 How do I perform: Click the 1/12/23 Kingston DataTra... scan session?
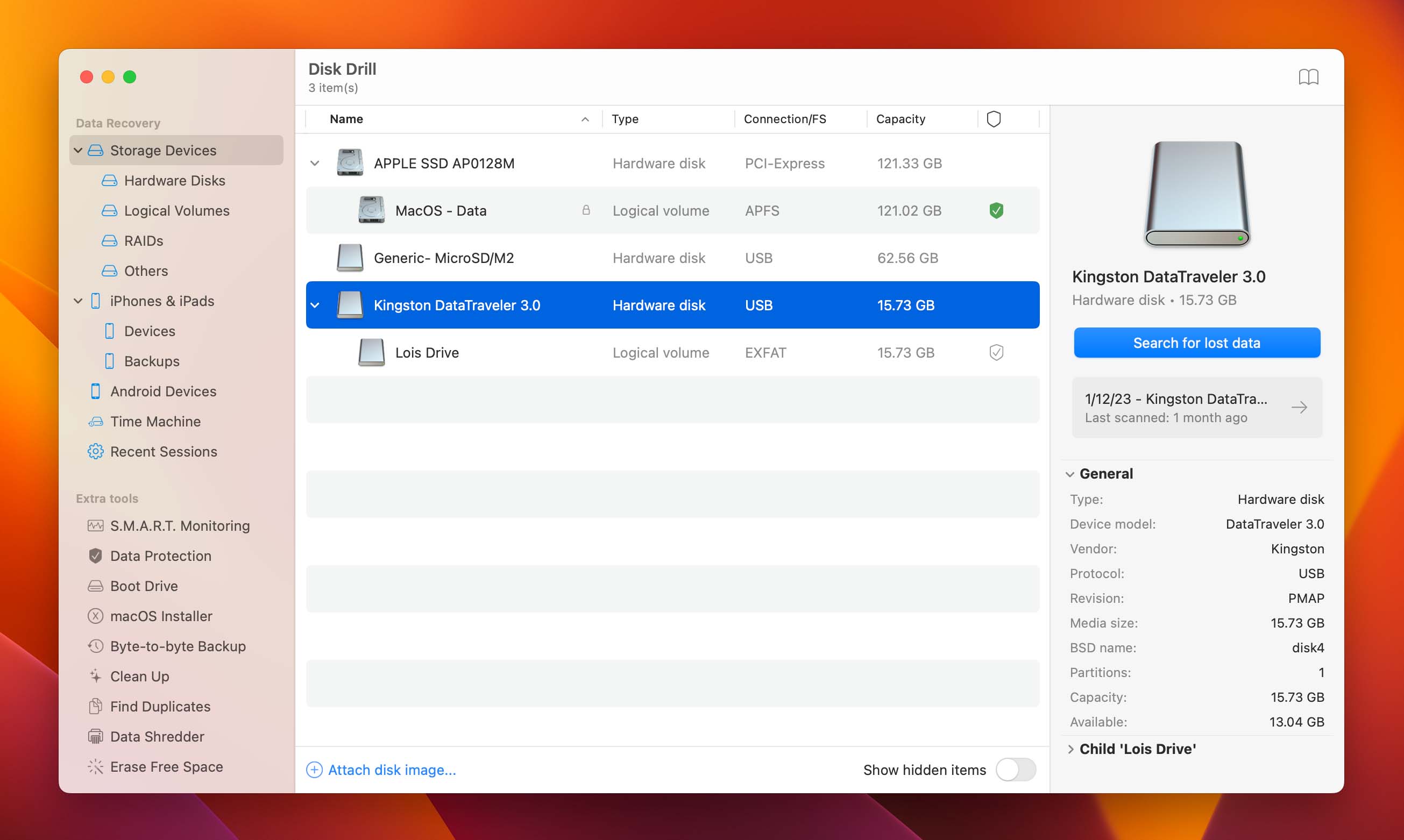[x=1196, y=407]
